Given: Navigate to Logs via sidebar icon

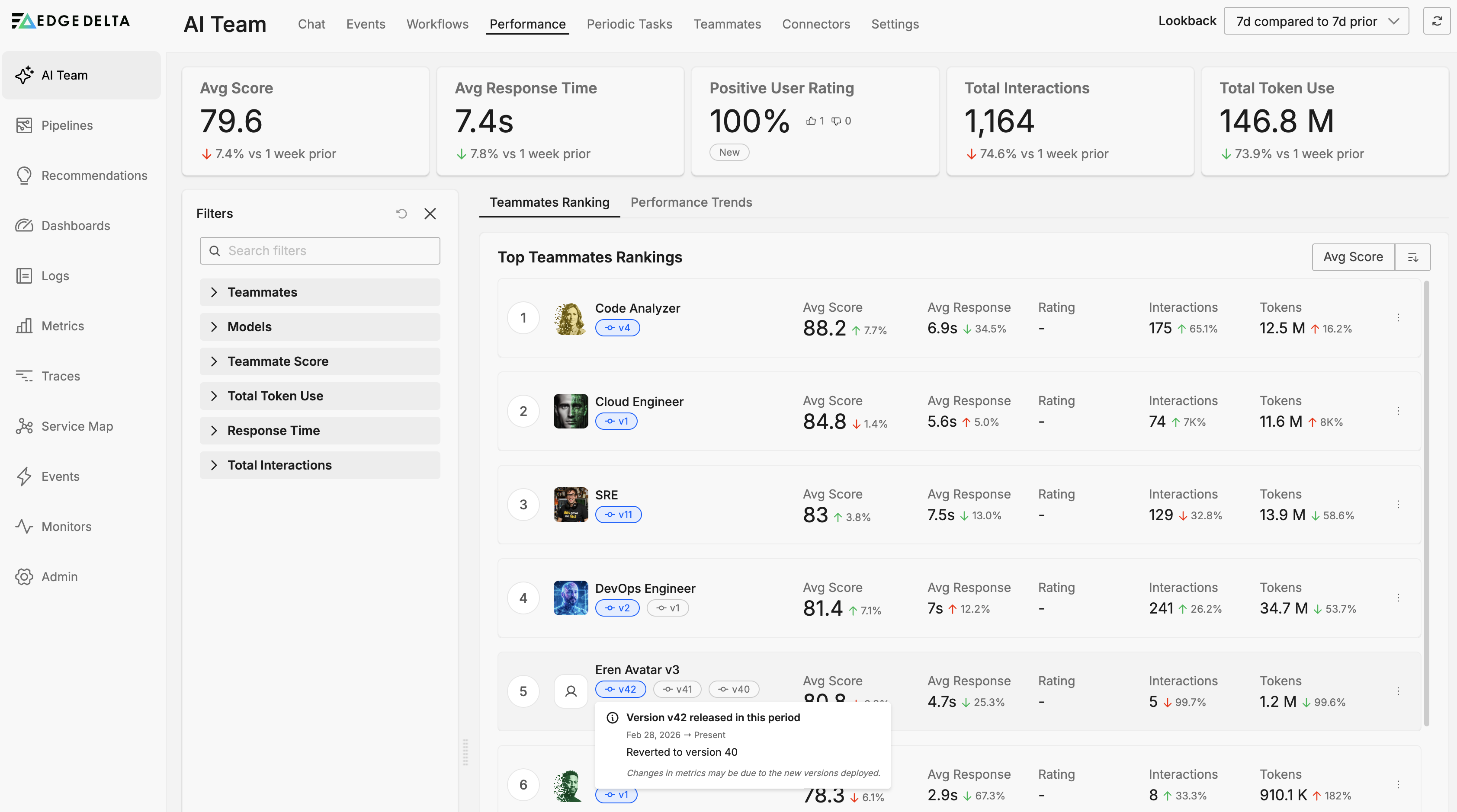Looking at the screenshot, I should point(55,275).
